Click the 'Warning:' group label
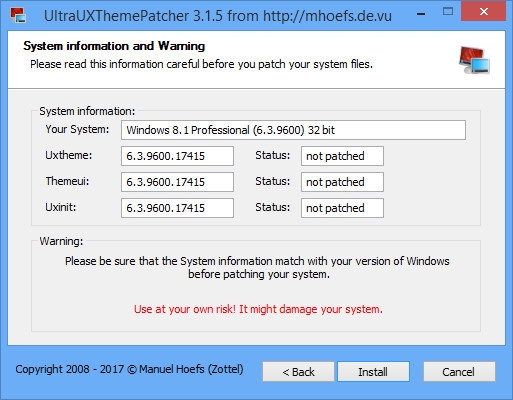This screenshot has height=400, width=513. pyautogui.click(x=61, y=241)
